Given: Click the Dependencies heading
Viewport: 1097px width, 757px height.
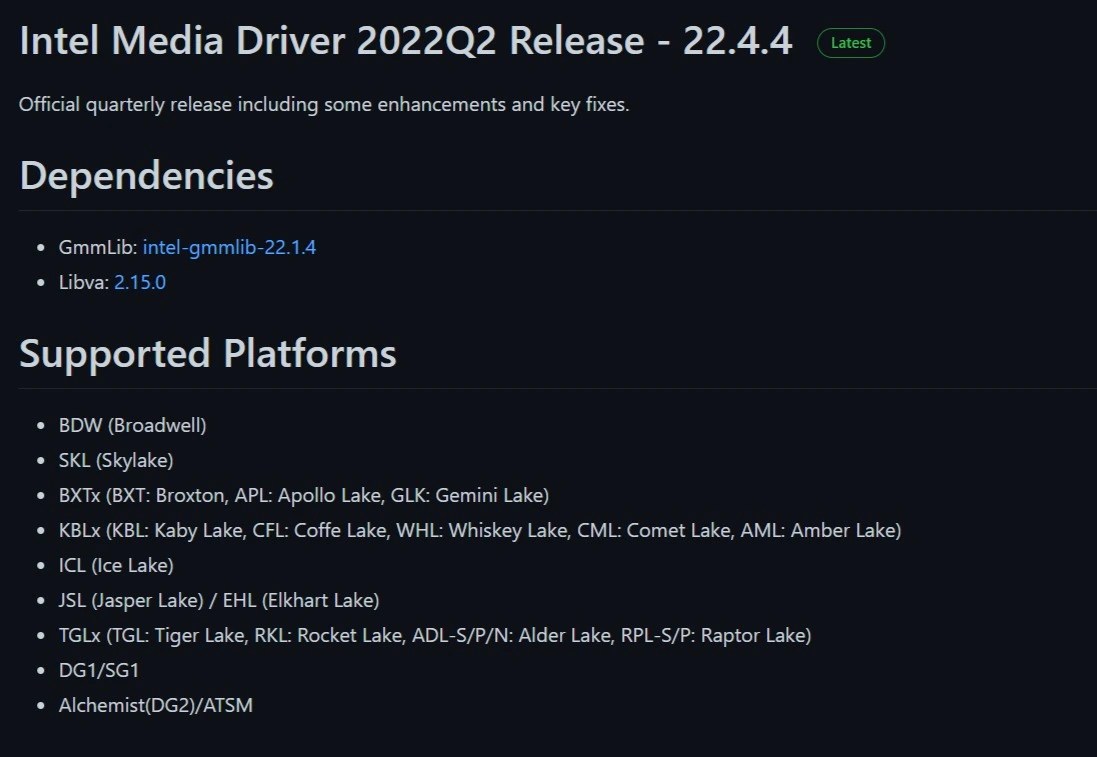Looking at the screenshot, I should (146, 176).
